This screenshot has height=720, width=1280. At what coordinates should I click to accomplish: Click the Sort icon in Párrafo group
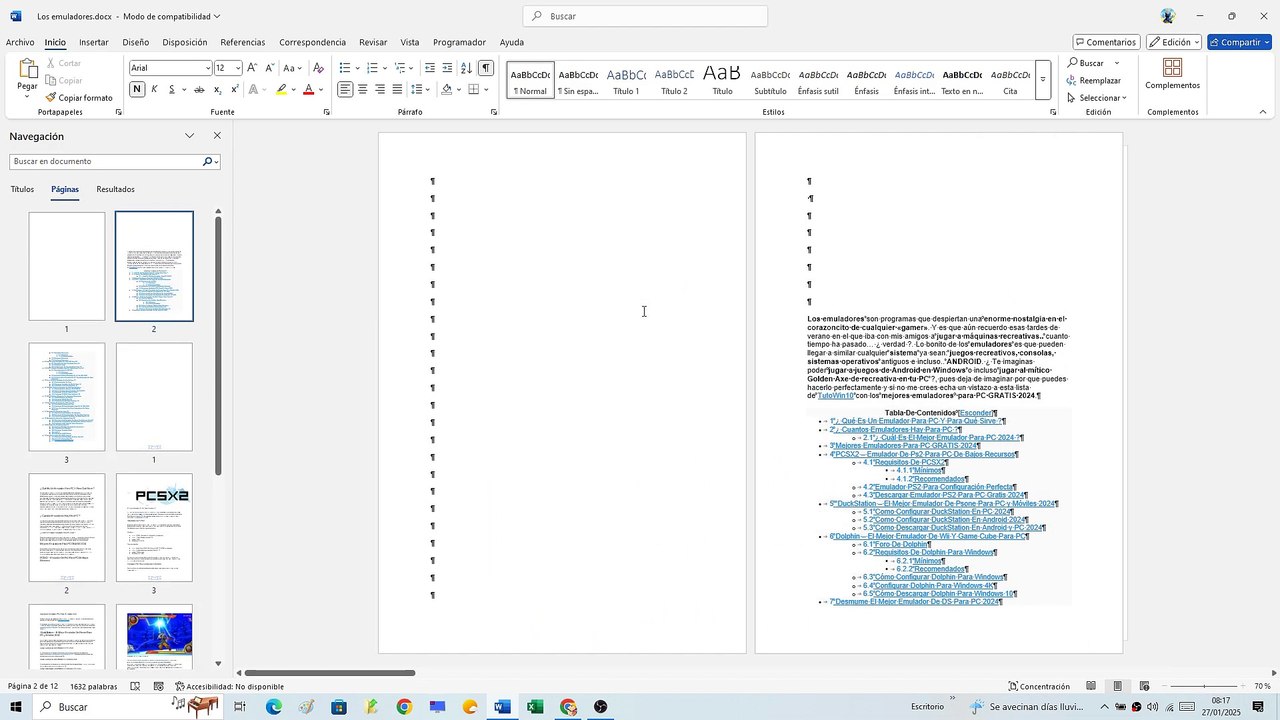click(x=466, y=68)
